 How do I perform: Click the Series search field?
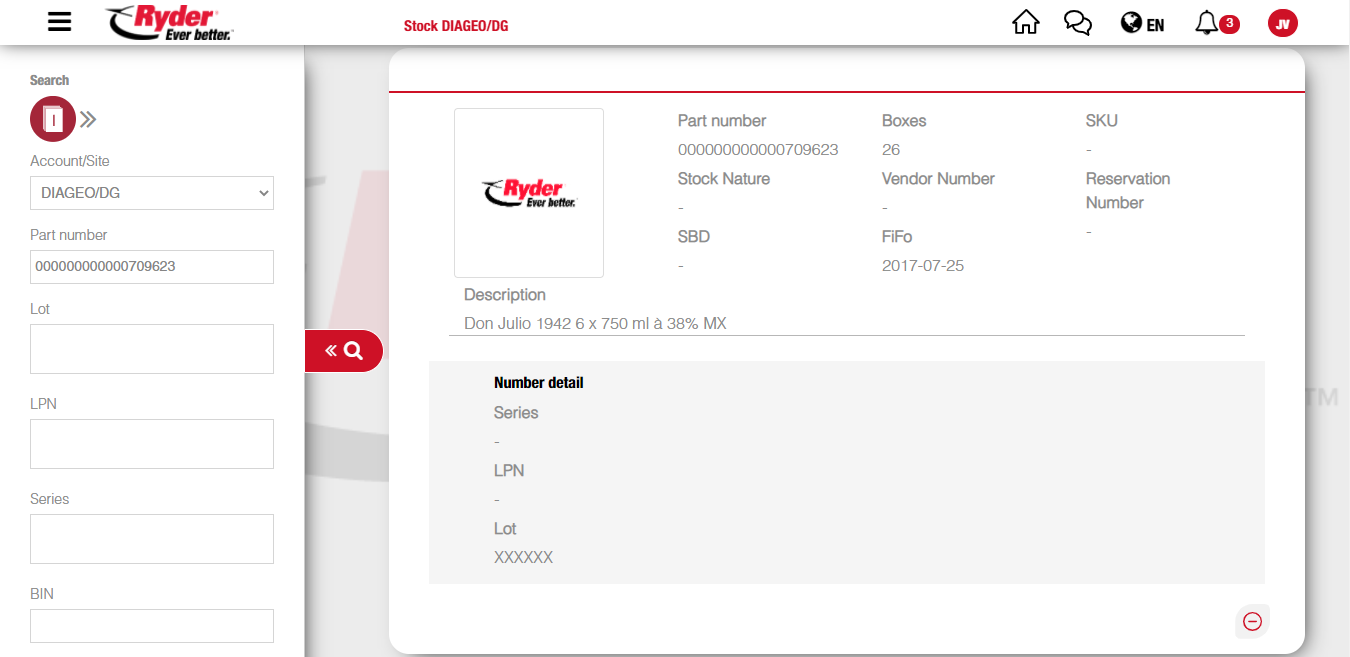152,539
